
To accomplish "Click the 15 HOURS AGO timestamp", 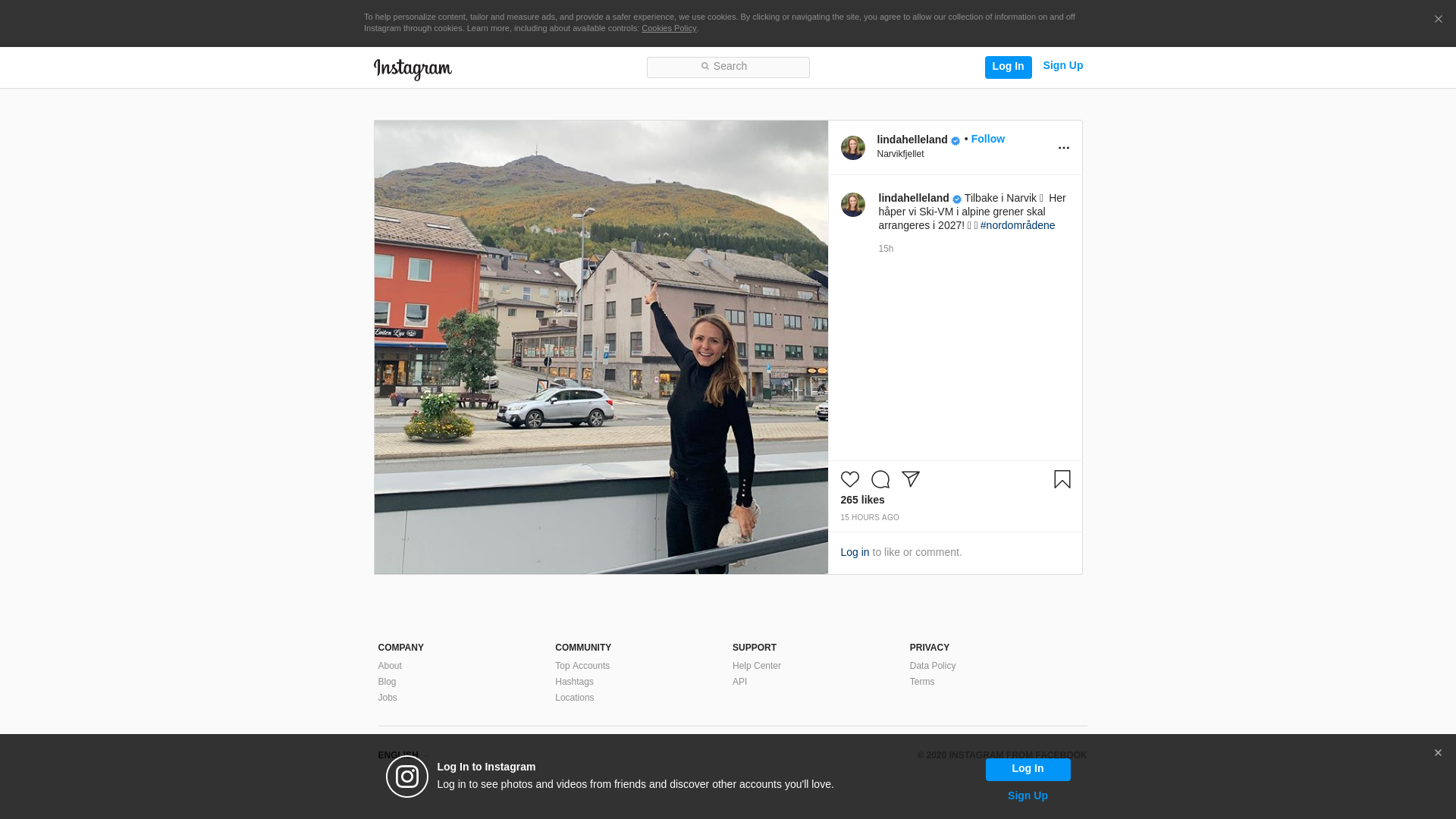I will [x=869, y=518].
